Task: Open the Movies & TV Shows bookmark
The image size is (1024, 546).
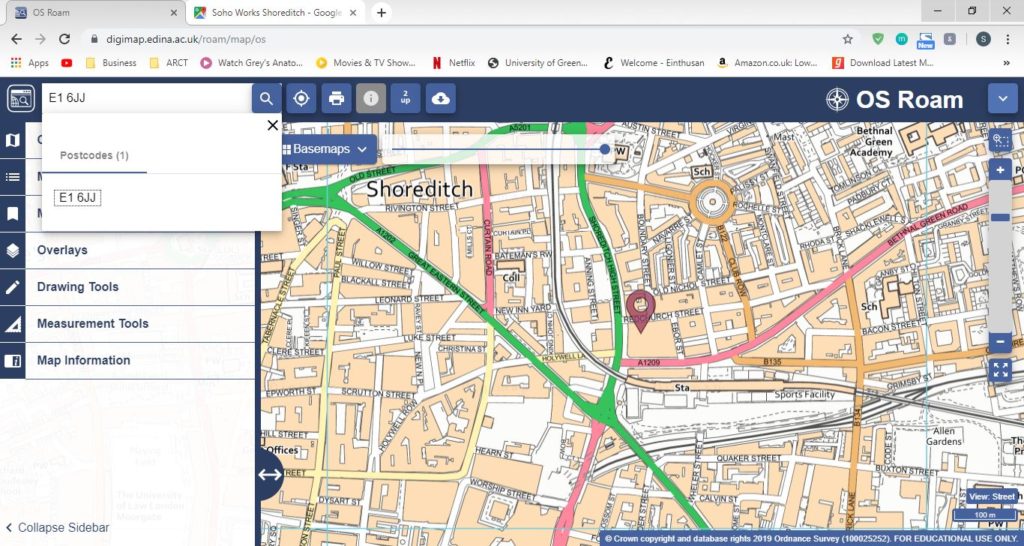Action: [x=366, y=63]
